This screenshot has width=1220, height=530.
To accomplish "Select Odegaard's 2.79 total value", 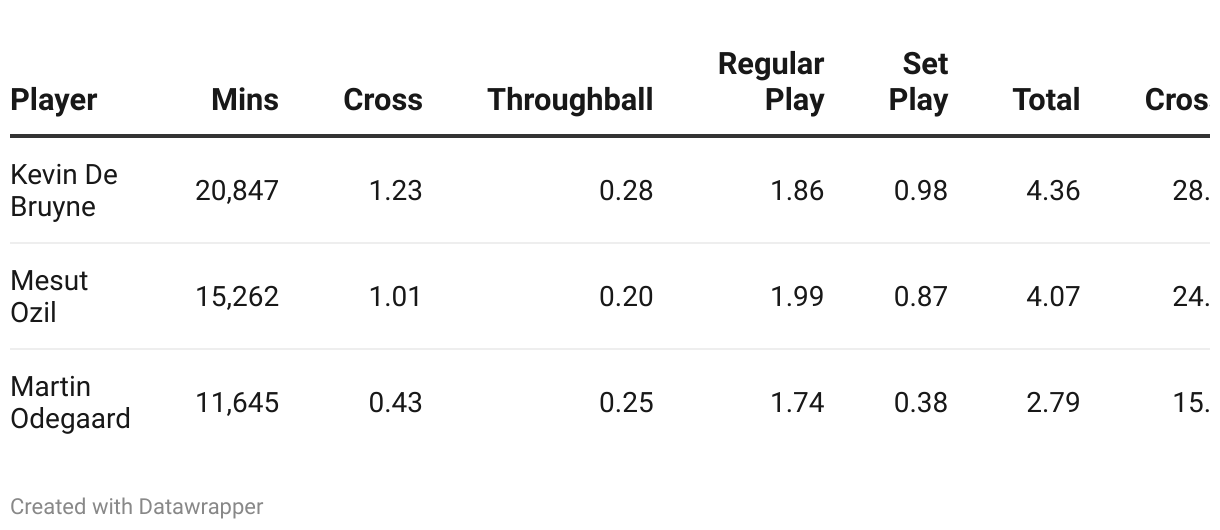I will pyautogui.click(x=1053, y=402).
